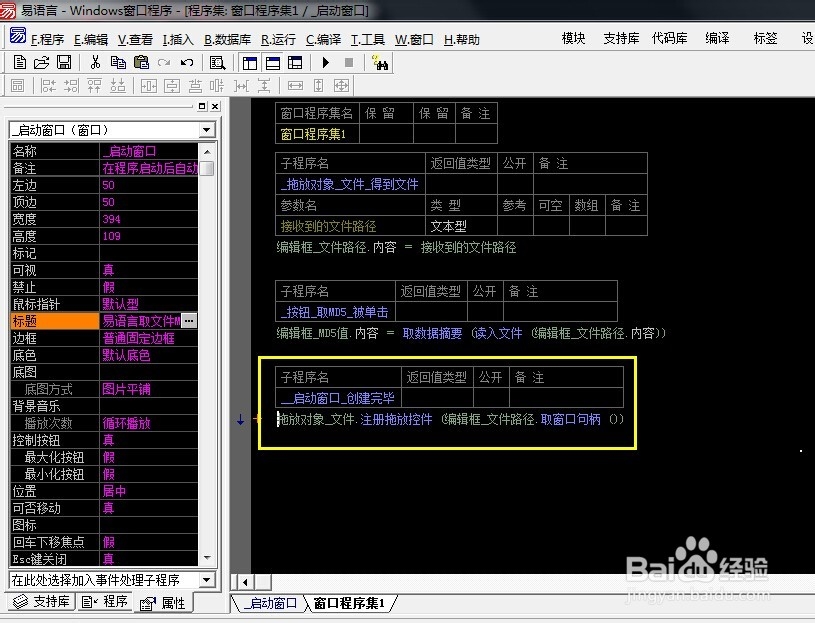This screenshot has height=623, width=815.
Task: Click the Undo arrow icon
Action: point(187,63)
